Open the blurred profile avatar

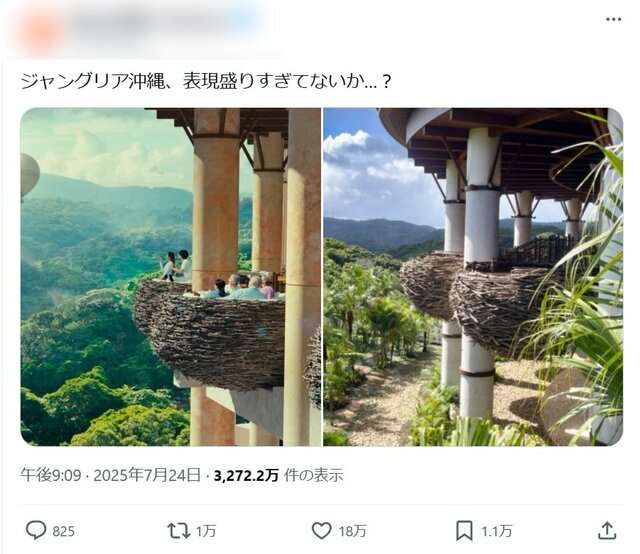pyautogui.click(x=40, y=28)
